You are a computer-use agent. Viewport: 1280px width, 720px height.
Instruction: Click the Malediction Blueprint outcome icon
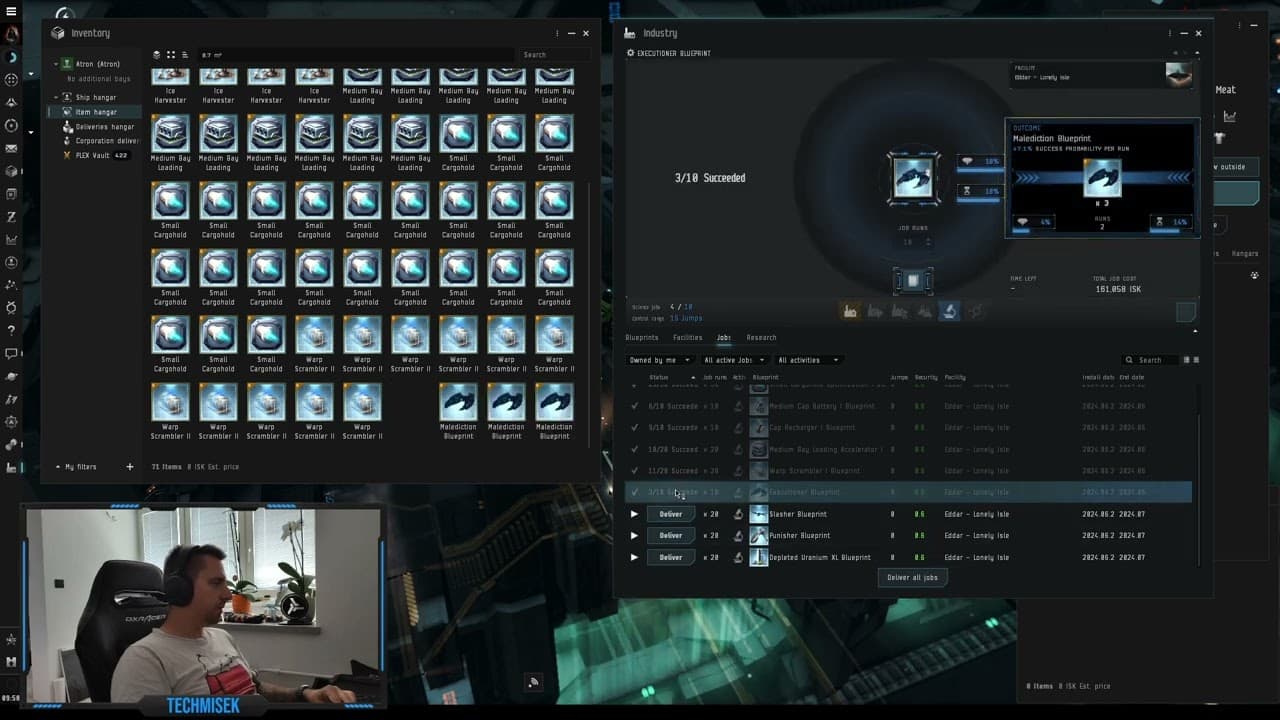(1102, 178)
